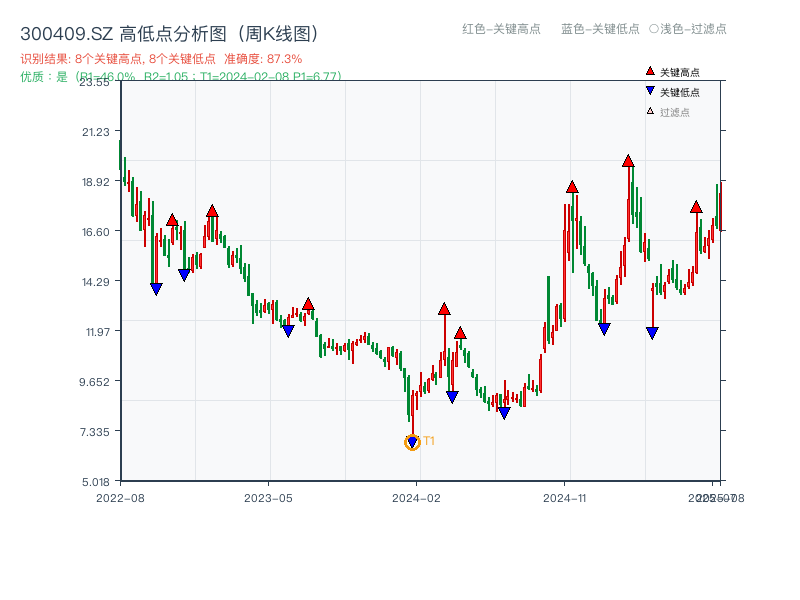Select the leftmost blue key-low triangle
Viewport: 800px width, 600px height.
pyautogui.click(x=156, y=289)
